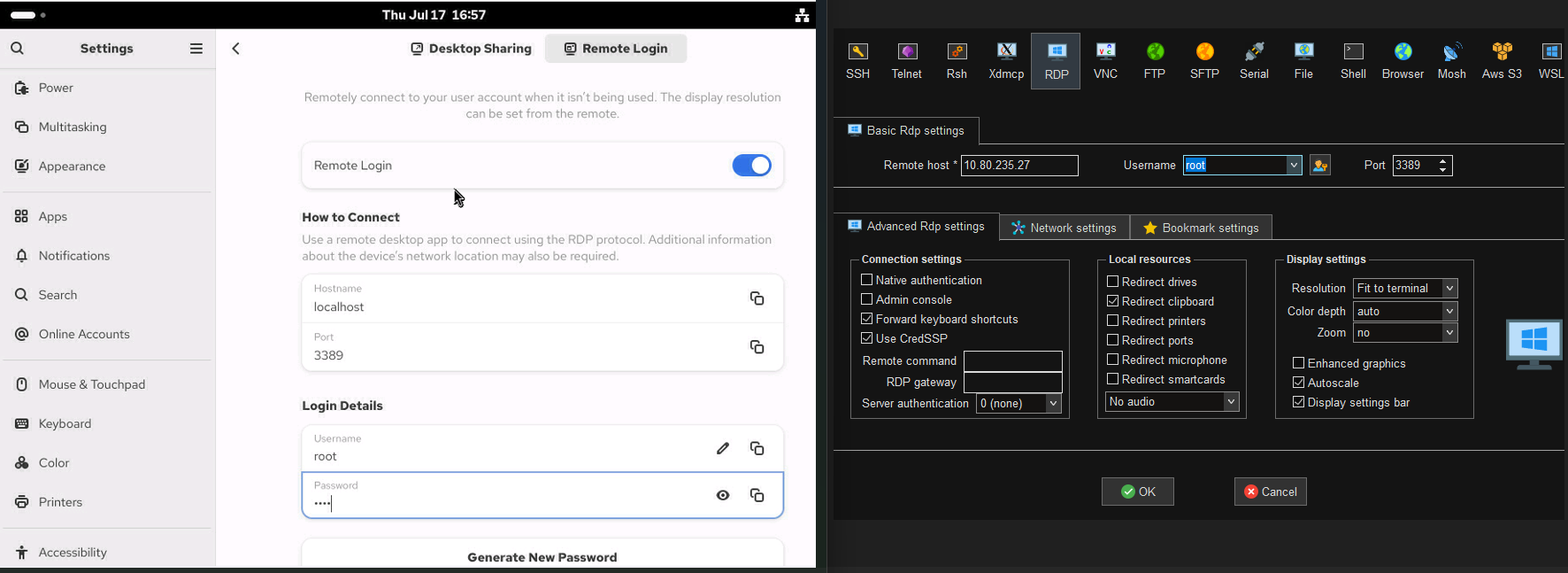Viewport: 1568px width, 573px height.
Task: Uncheck Forward keyboard shortcuts
Action: pos(867,319)
